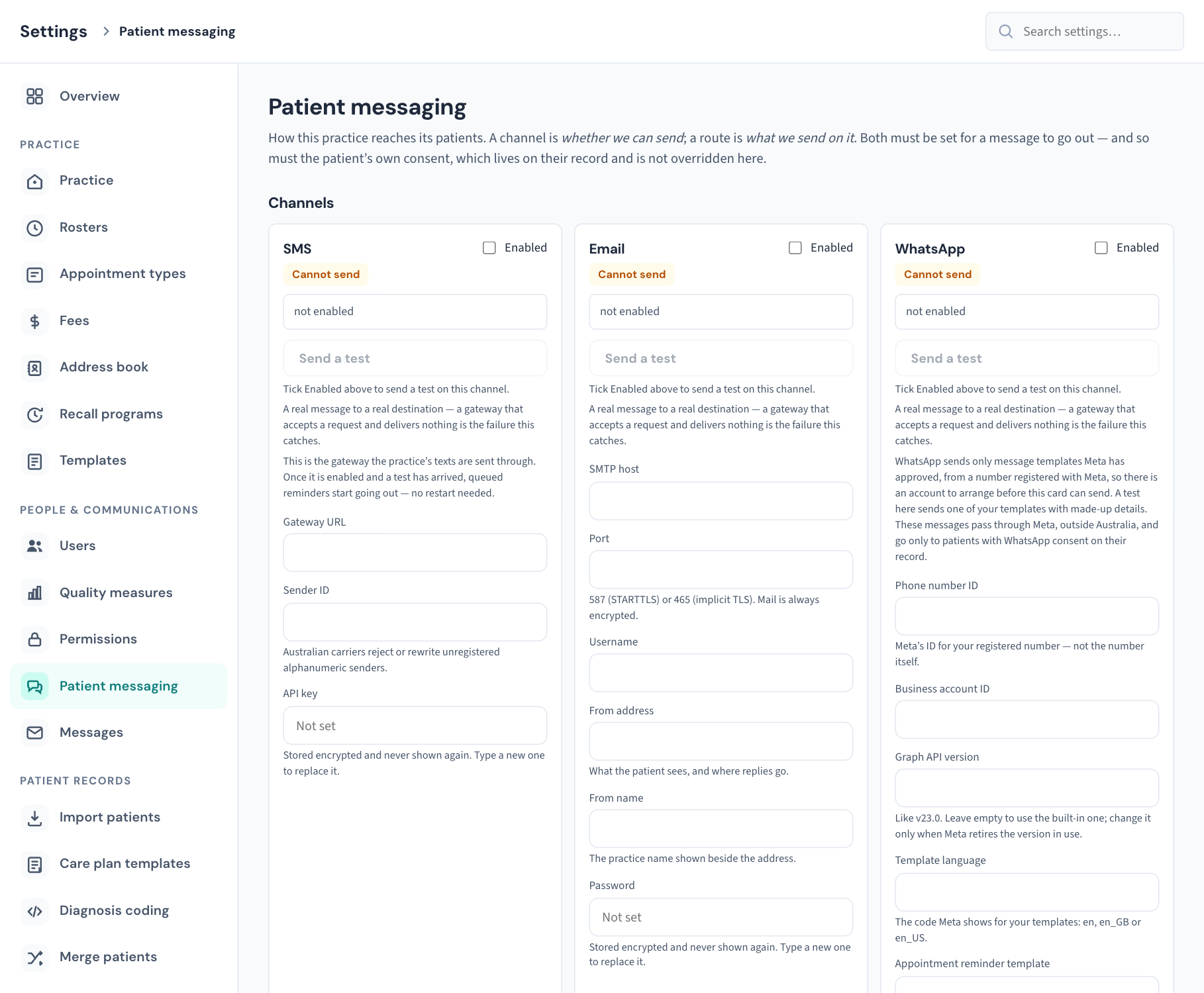This screenshot has height=993, width=1204.
Task: Click the SMS API key field
Action: tap(415, 726)
